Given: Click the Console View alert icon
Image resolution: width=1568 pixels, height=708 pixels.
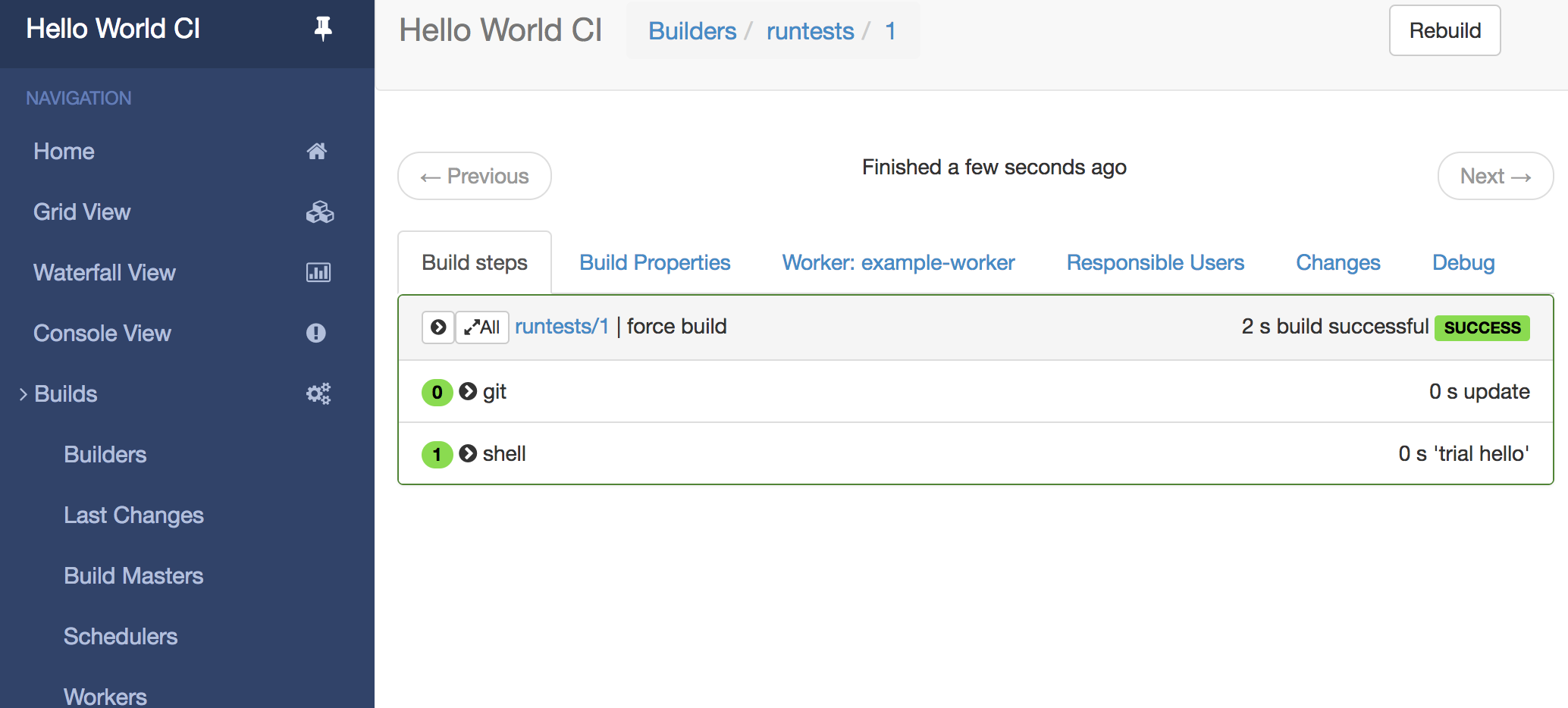Looking at the screenshot, I should [x=316, y=333].
